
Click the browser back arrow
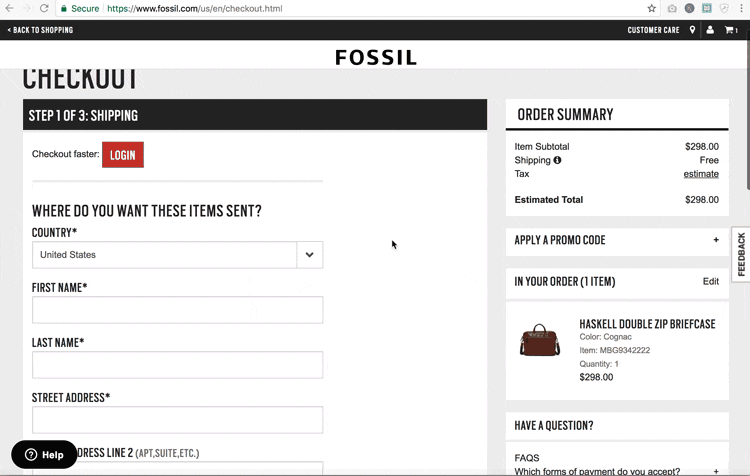[10, 8]
